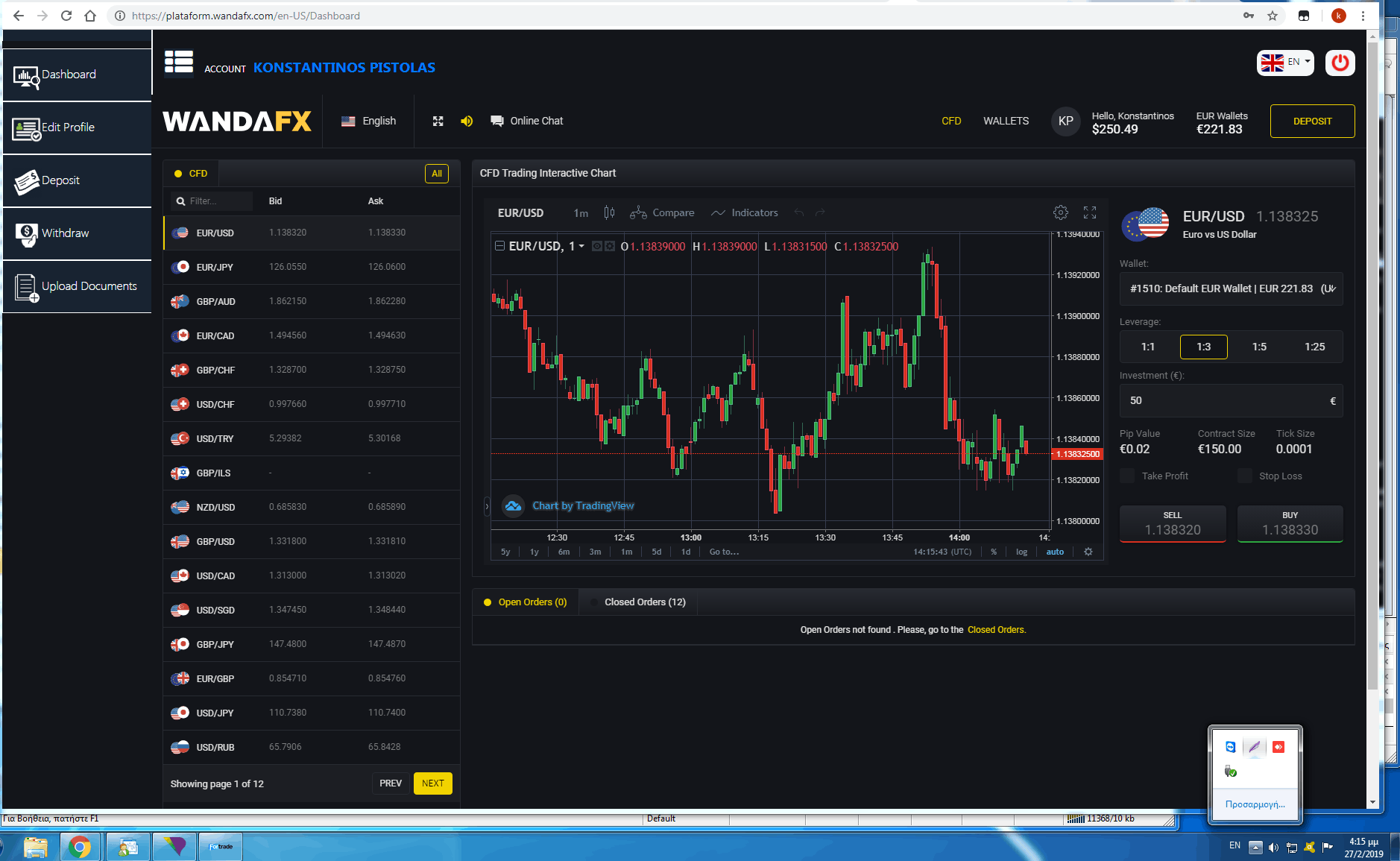Screen dimensions: 1400x861
Task: Open the 1m chart interval dropdown
Action: tap(581, 213)
